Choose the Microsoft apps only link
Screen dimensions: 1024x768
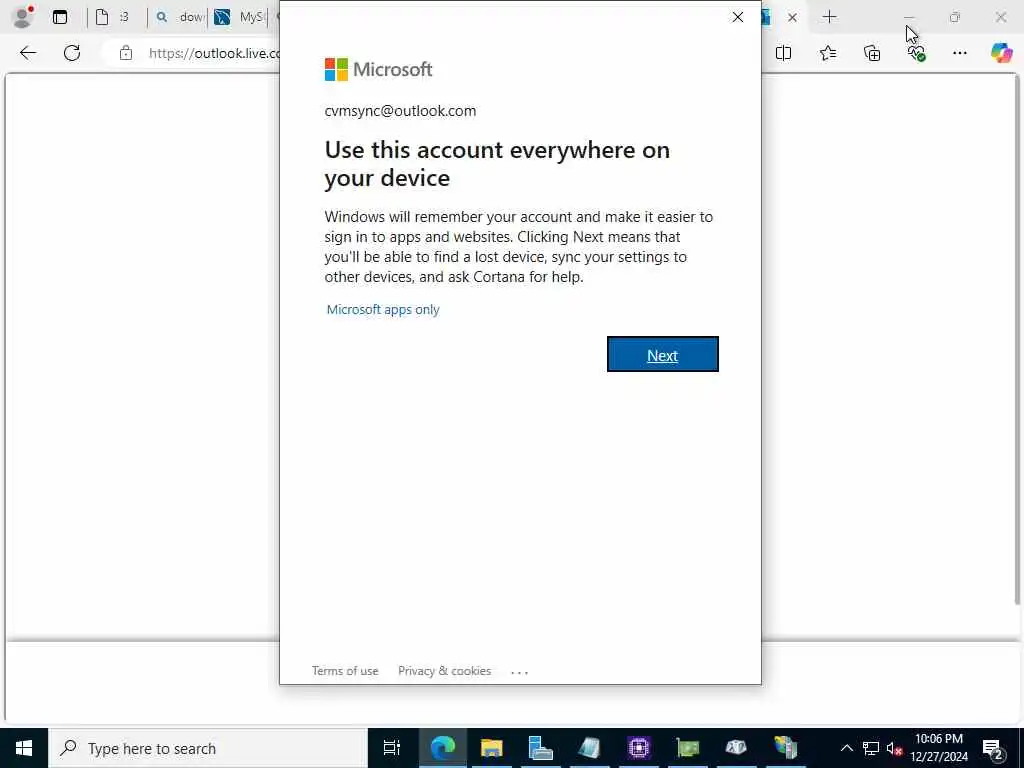click(383, 310)
